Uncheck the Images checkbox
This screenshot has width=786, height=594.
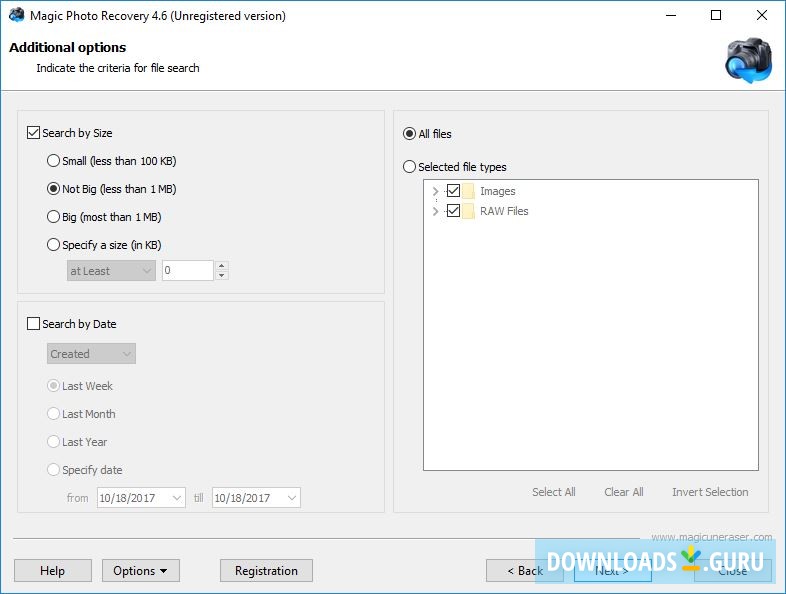[x=453, y=191]
